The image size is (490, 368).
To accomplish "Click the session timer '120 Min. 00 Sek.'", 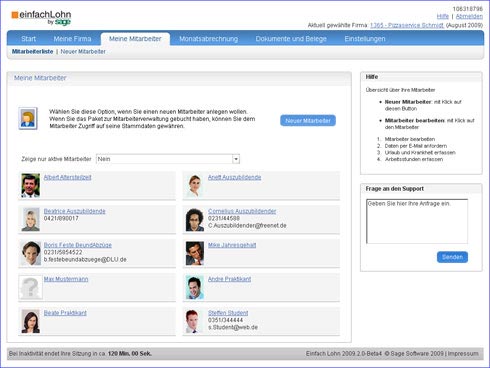I will [130, 353].
